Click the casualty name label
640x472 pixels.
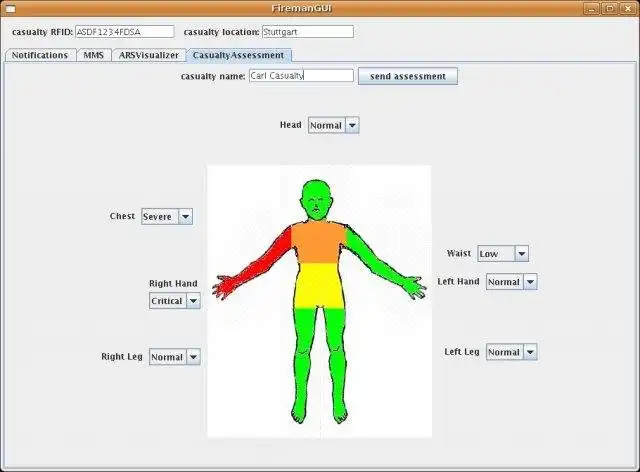tap(213, 76)
